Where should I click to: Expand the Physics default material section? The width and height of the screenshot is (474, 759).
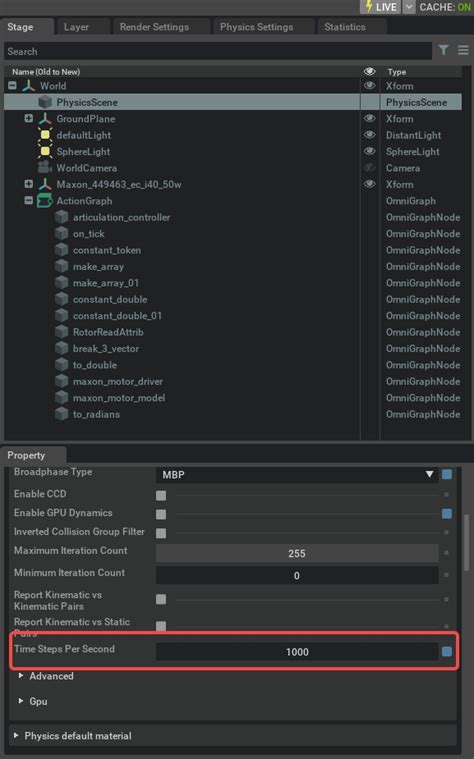click(16, 735)
